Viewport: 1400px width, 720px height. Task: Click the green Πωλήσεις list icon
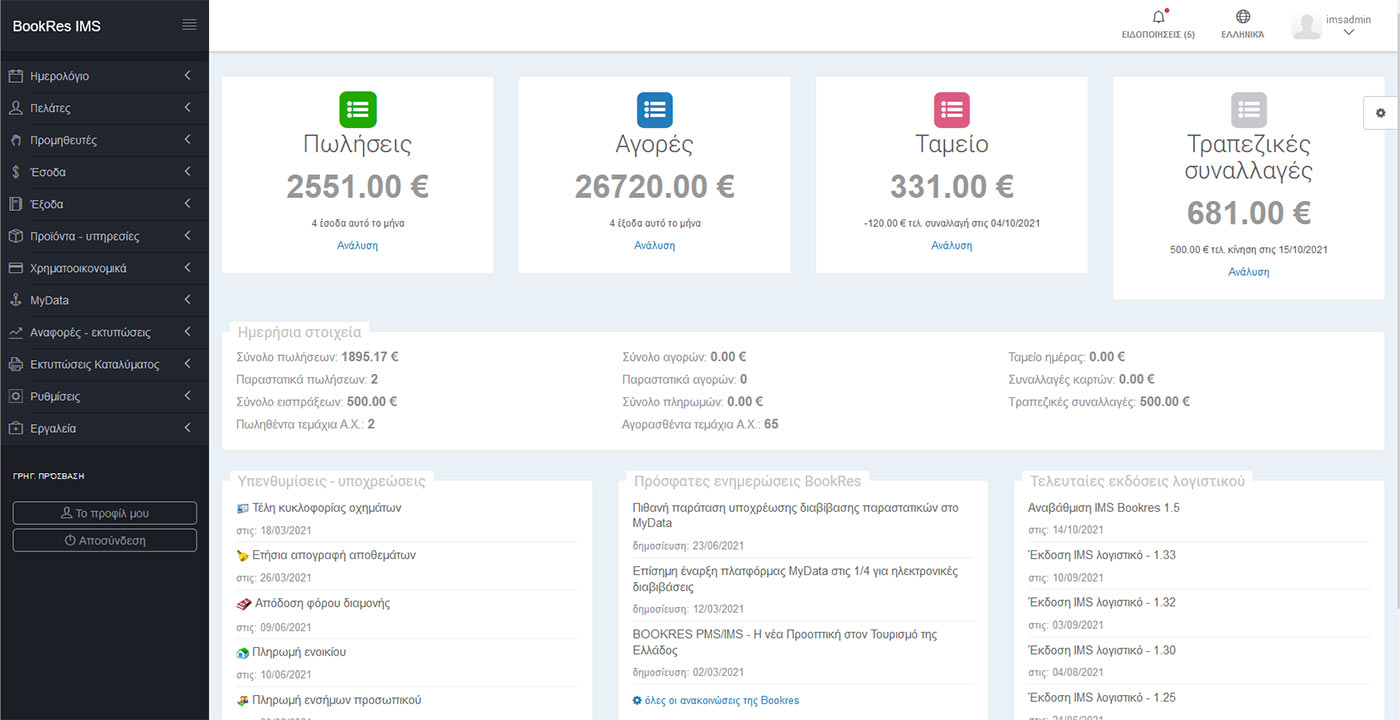click(x=358, y=109)
